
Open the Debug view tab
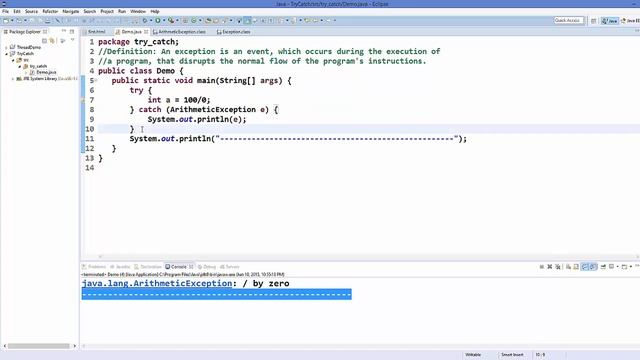[x=207, y=267]
